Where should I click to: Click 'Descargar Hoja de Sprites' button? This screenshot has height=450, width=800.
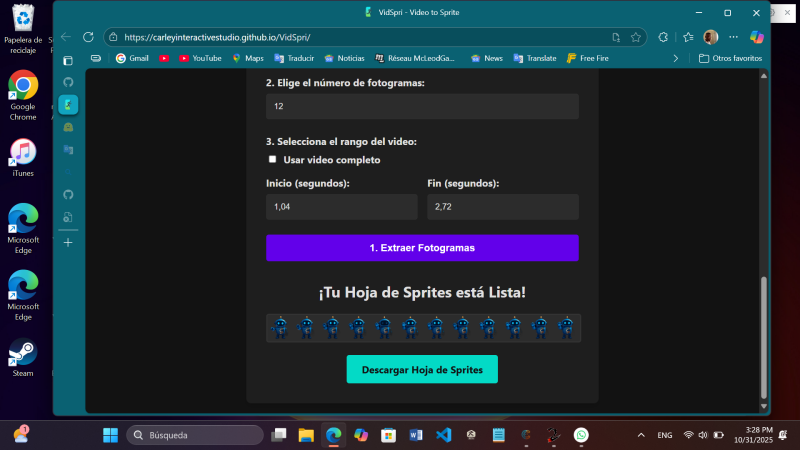[x=422, y=369]
